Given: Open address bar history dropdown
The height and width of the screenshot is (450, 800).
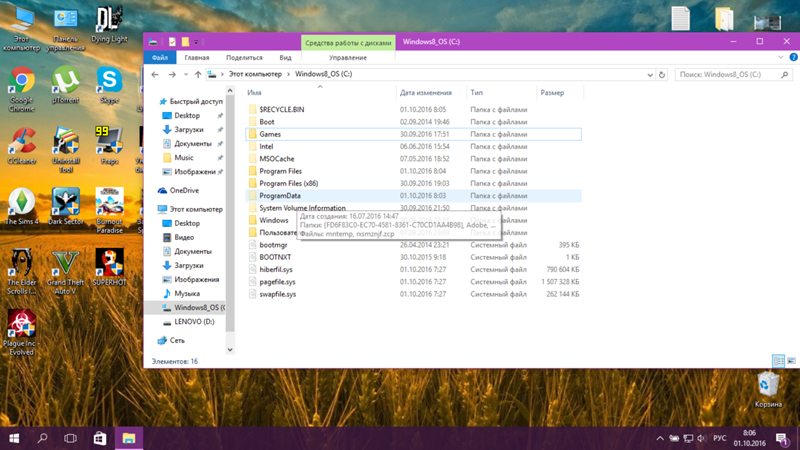Looking at the screenshot, I should (x=650, y=75).
